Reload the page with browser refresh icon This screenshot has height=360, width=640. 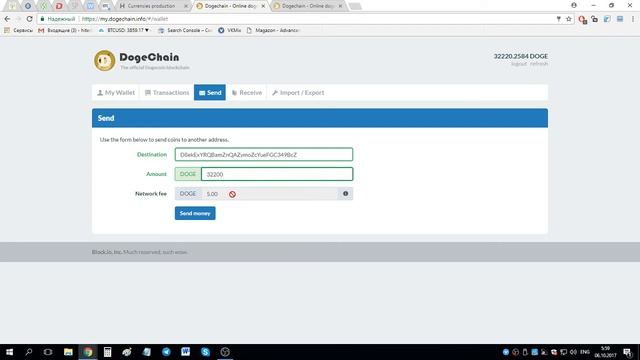(29, 19)
